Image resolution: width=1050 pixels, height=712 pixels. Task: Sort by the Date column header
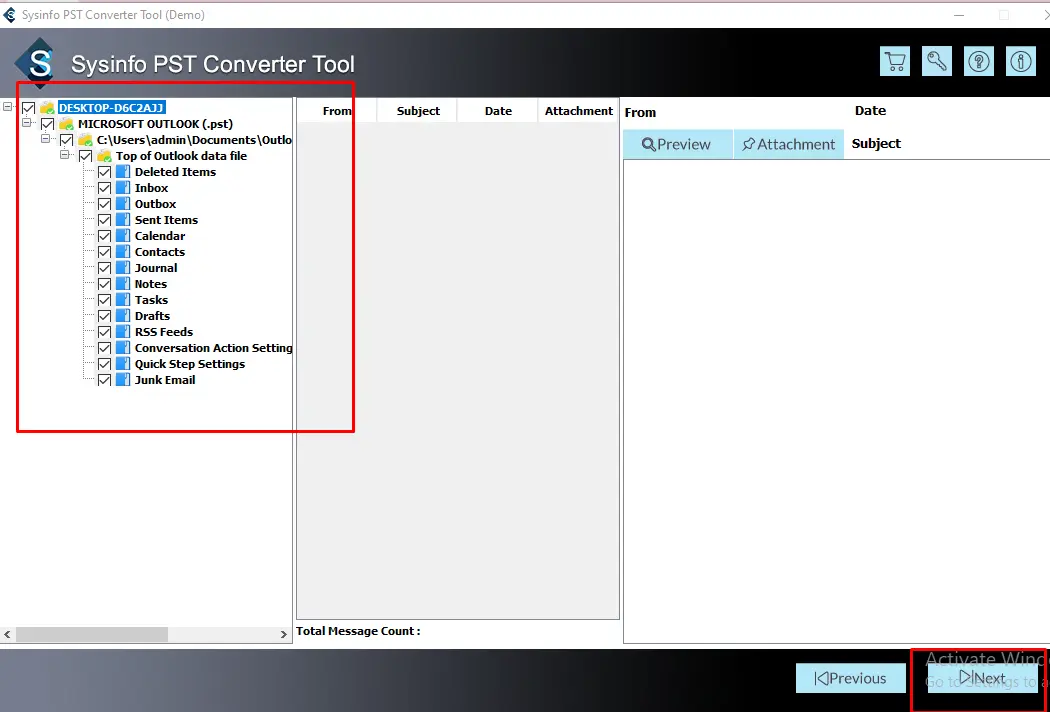pos(498,111)
